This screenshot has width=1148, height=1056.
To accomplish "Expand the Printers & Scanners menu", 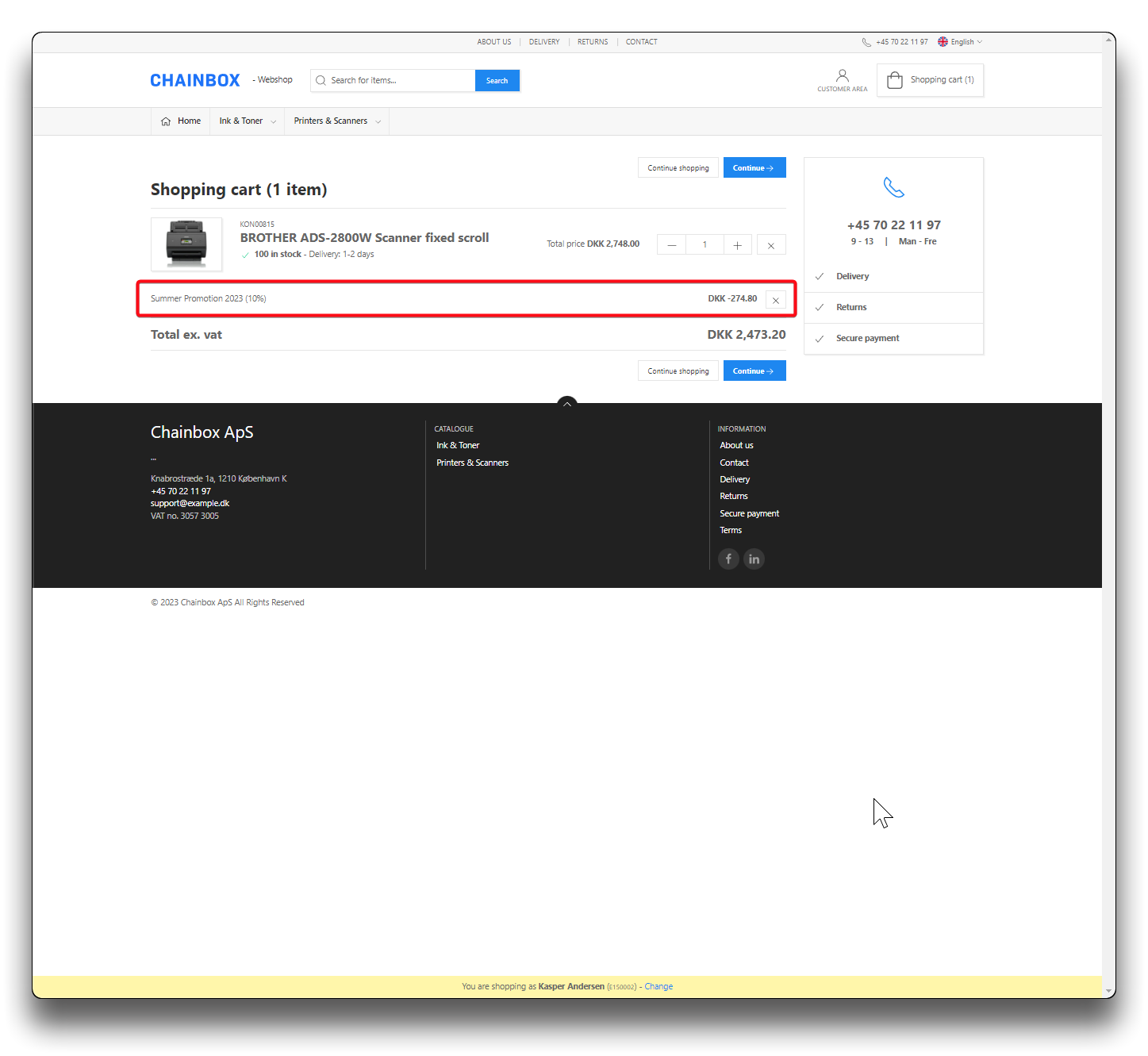I will point(336,121).
